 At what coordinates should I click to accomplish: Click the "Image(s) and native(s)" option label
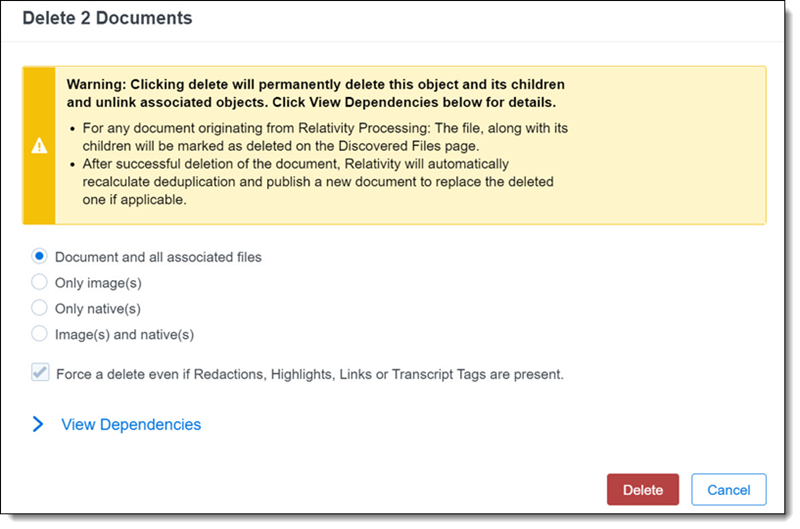[x=124, y=334]
